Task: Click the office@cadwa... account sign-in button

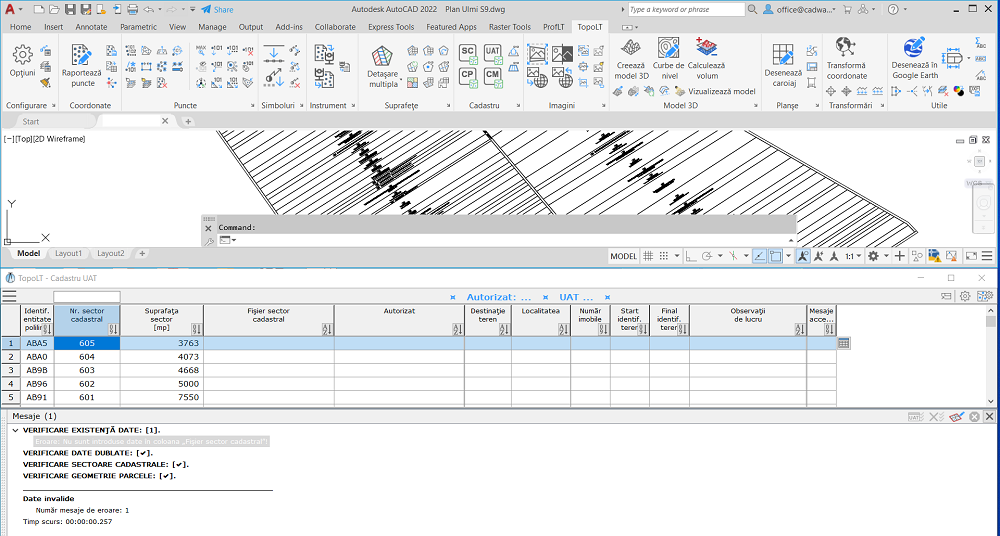Action: pos(800,10)
